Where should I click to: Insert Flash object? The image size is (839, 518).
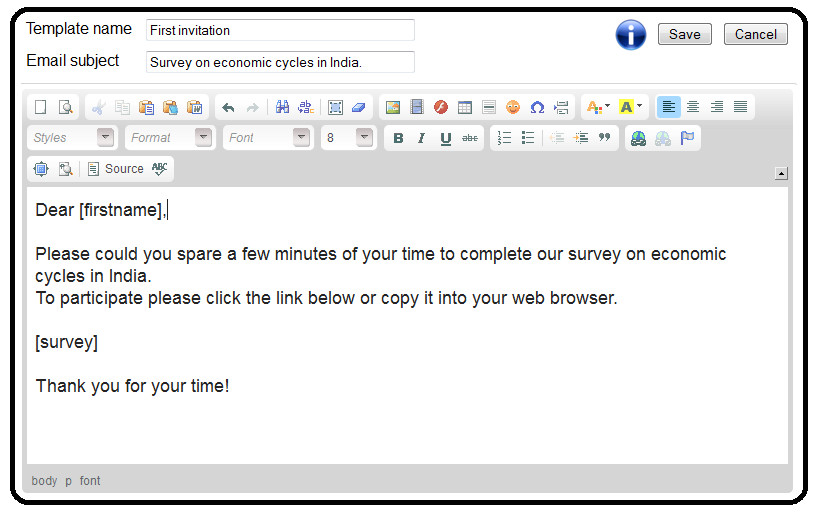(441, 107)
